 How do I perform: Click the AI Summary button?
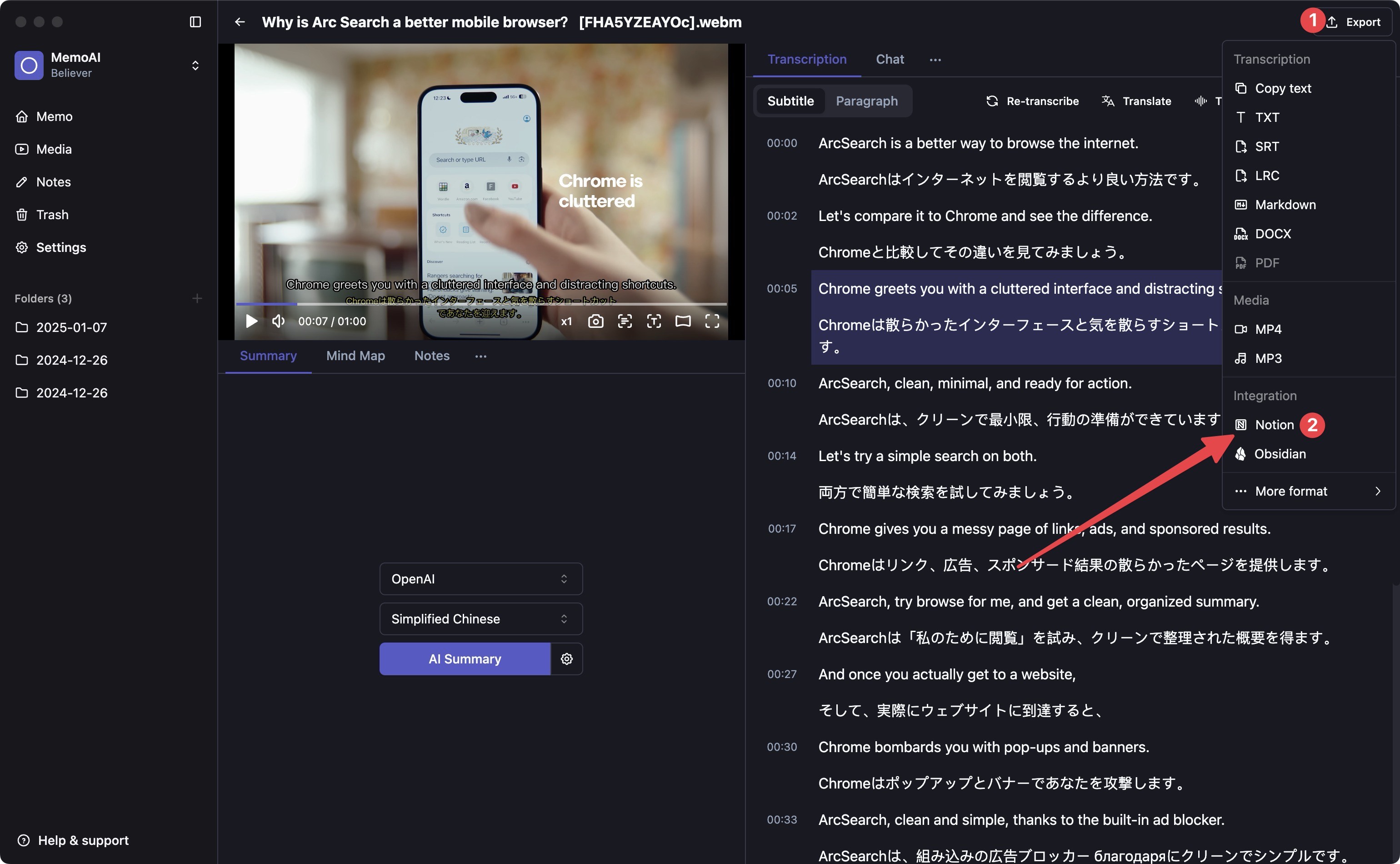point(465,659)
